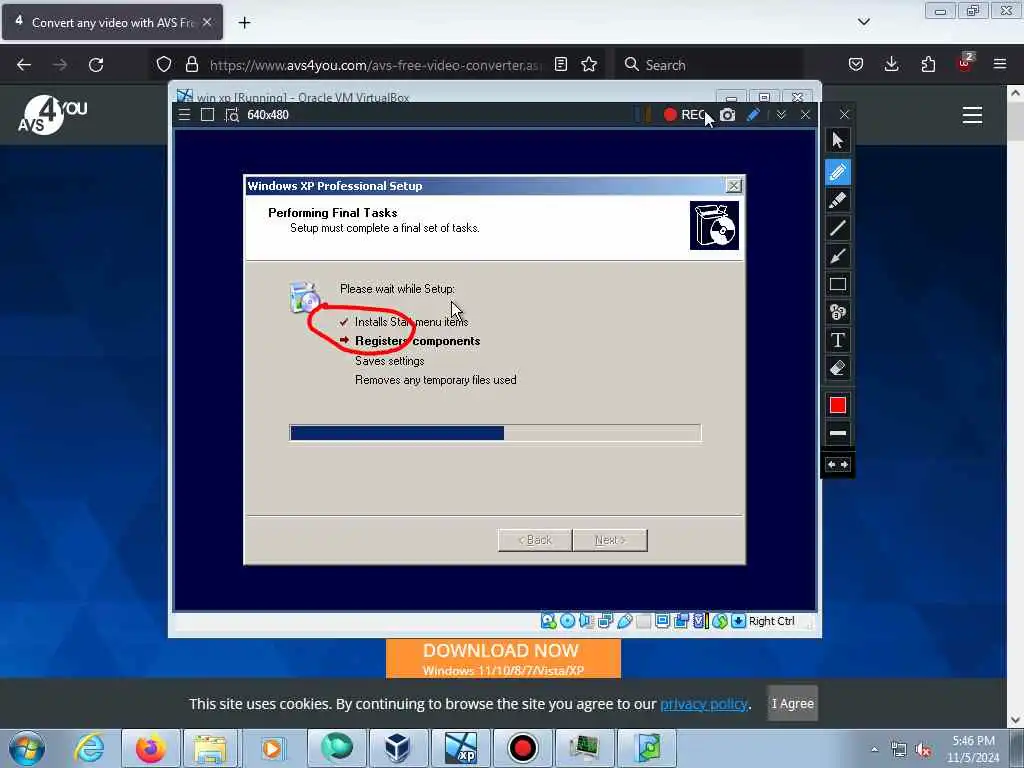Screen dimensions: 1024x768
Task: Open the AVS4YOU site hamburger menu
Action: [972, 115]
